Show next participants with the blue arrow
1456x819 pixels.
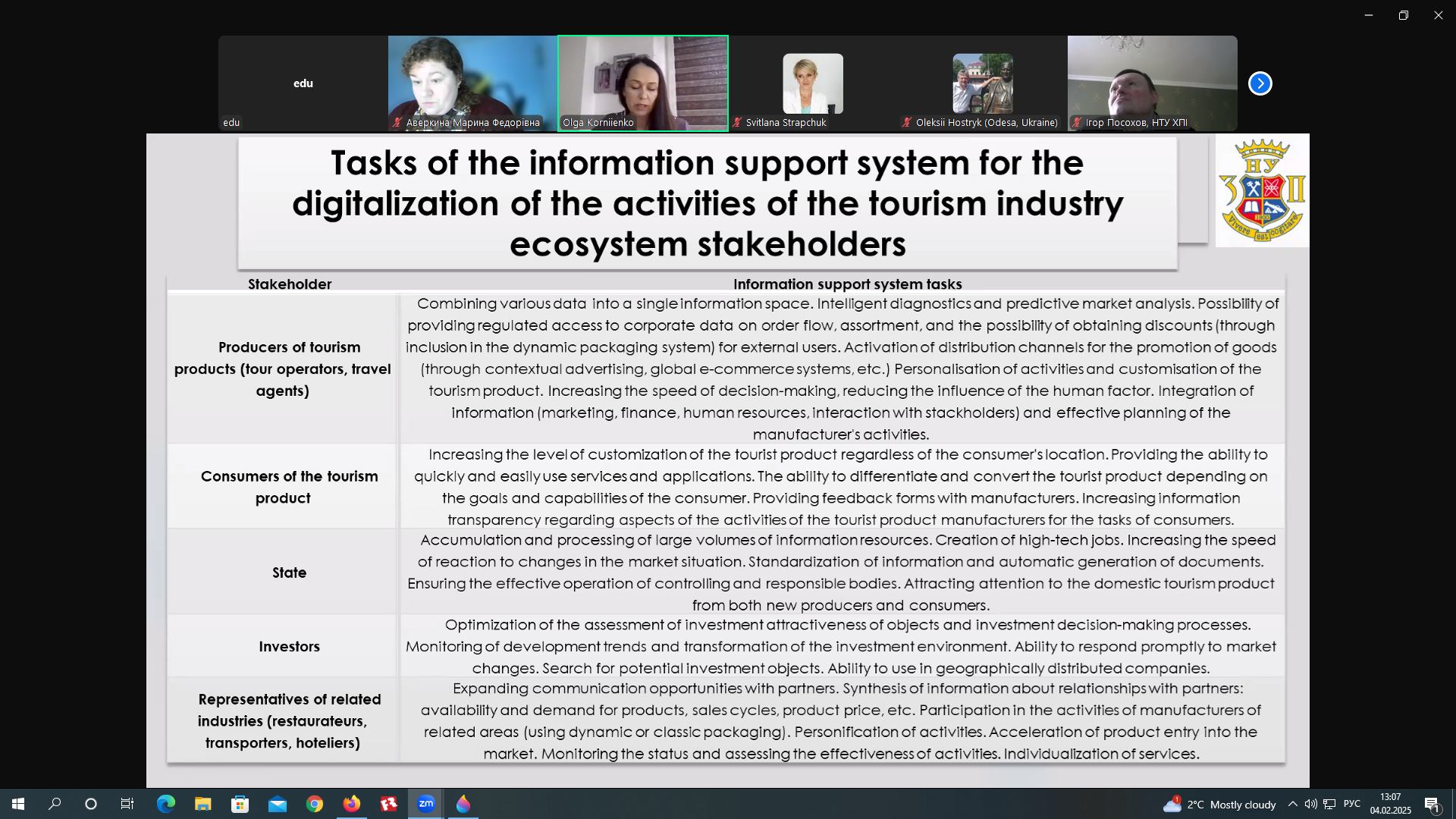click(x=1260, y=83)
